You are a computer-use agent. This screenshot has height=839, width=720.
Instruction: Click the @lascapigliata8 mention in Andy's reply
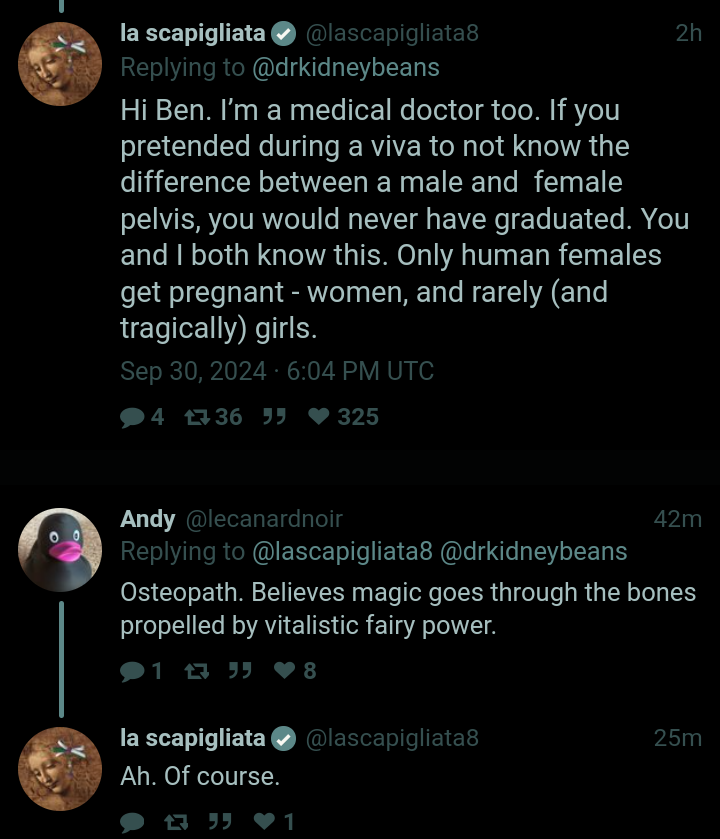(342, 551)
